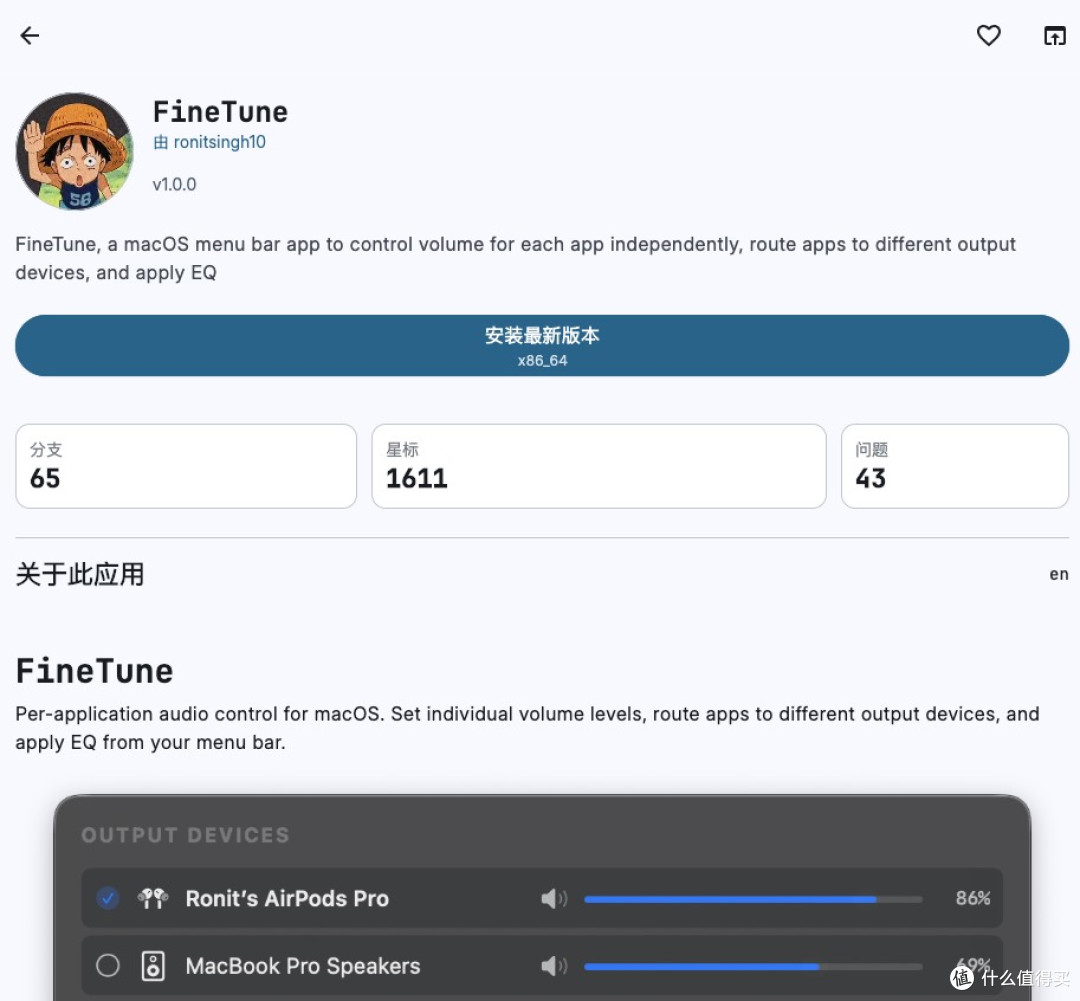This screenshot has width=1080, height=1001.
Task: Change language via the en selector
Action: click(x=1059, y=574)
